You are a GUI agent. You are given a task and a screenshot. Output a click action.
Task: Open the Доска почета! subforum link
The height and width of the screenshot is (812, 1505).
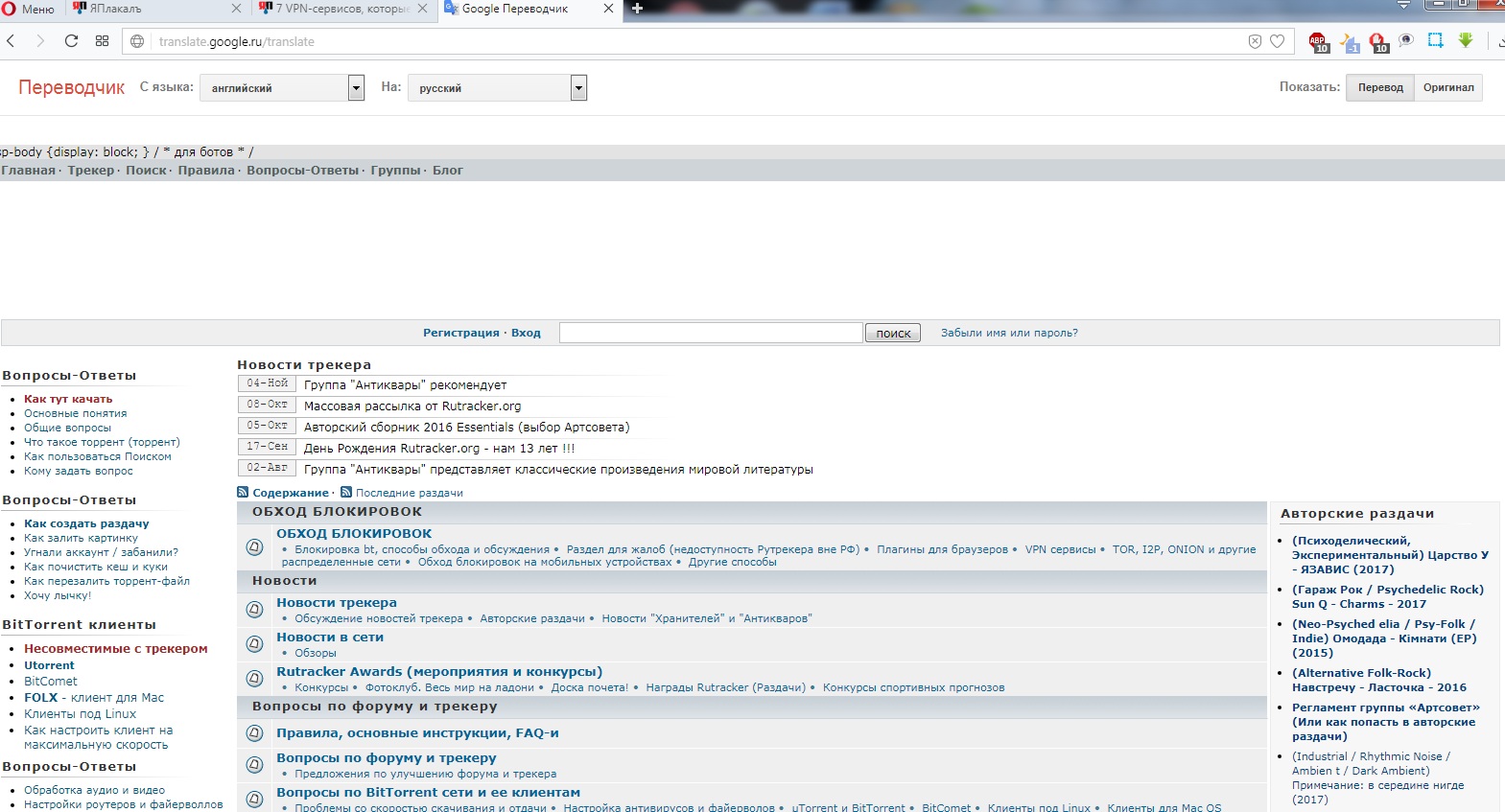point(590,687)
